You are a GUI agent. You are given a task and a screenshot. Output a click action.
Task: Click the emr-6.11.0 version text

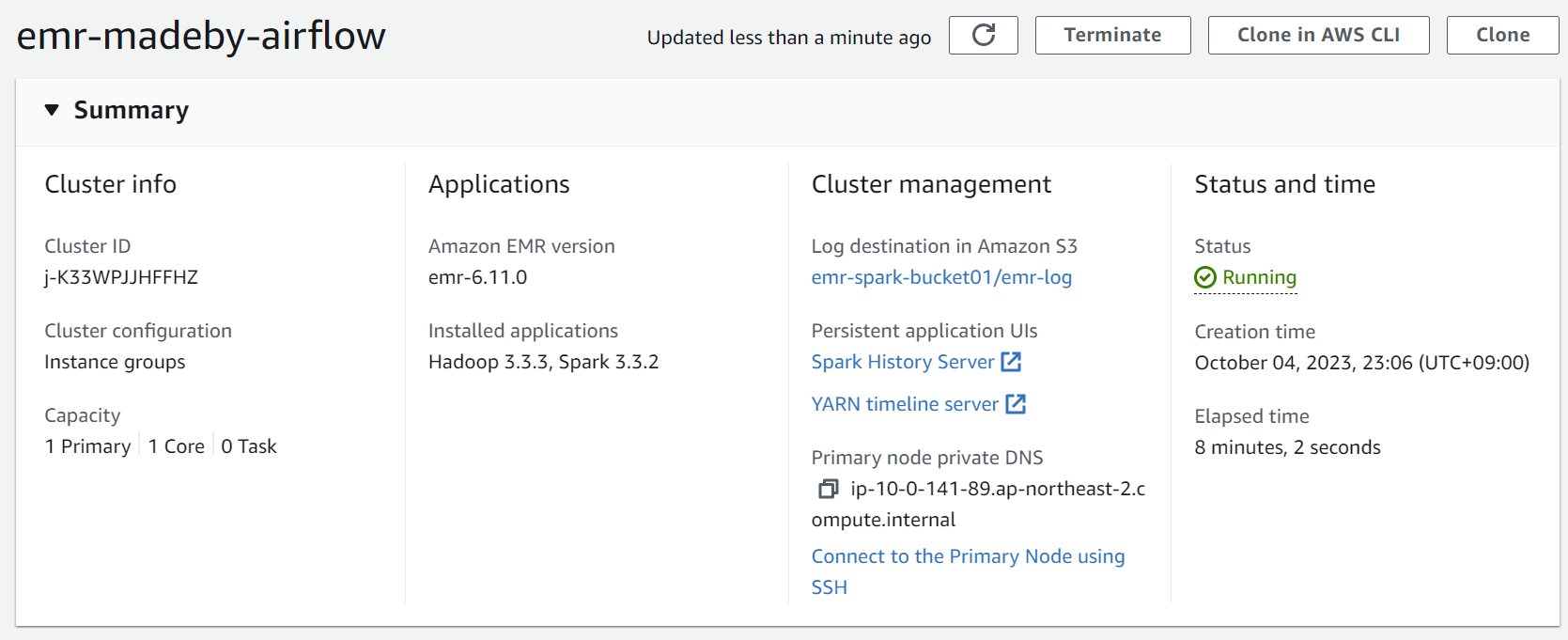(x=477, y=277)
